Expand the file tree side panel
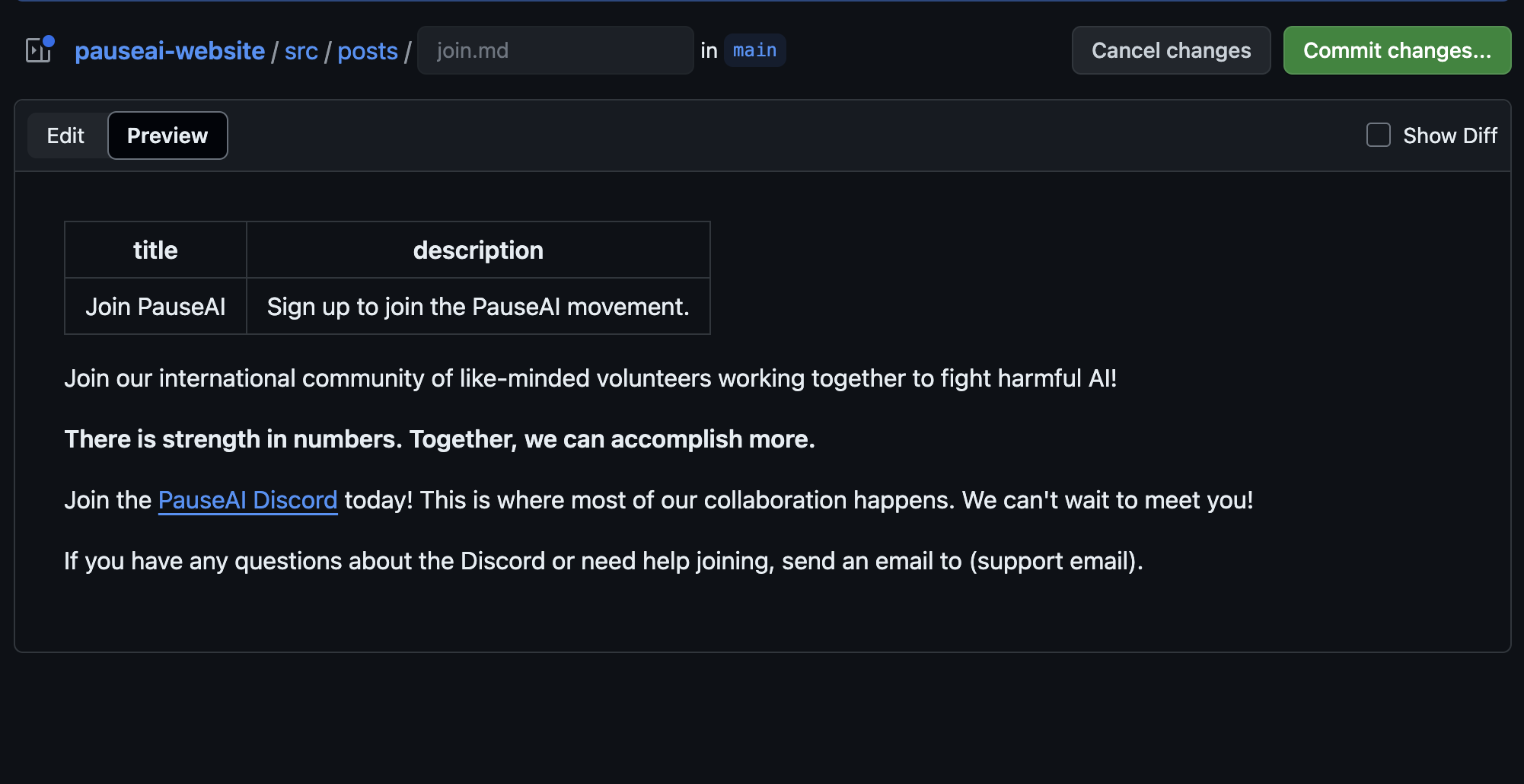 [39, 50]
